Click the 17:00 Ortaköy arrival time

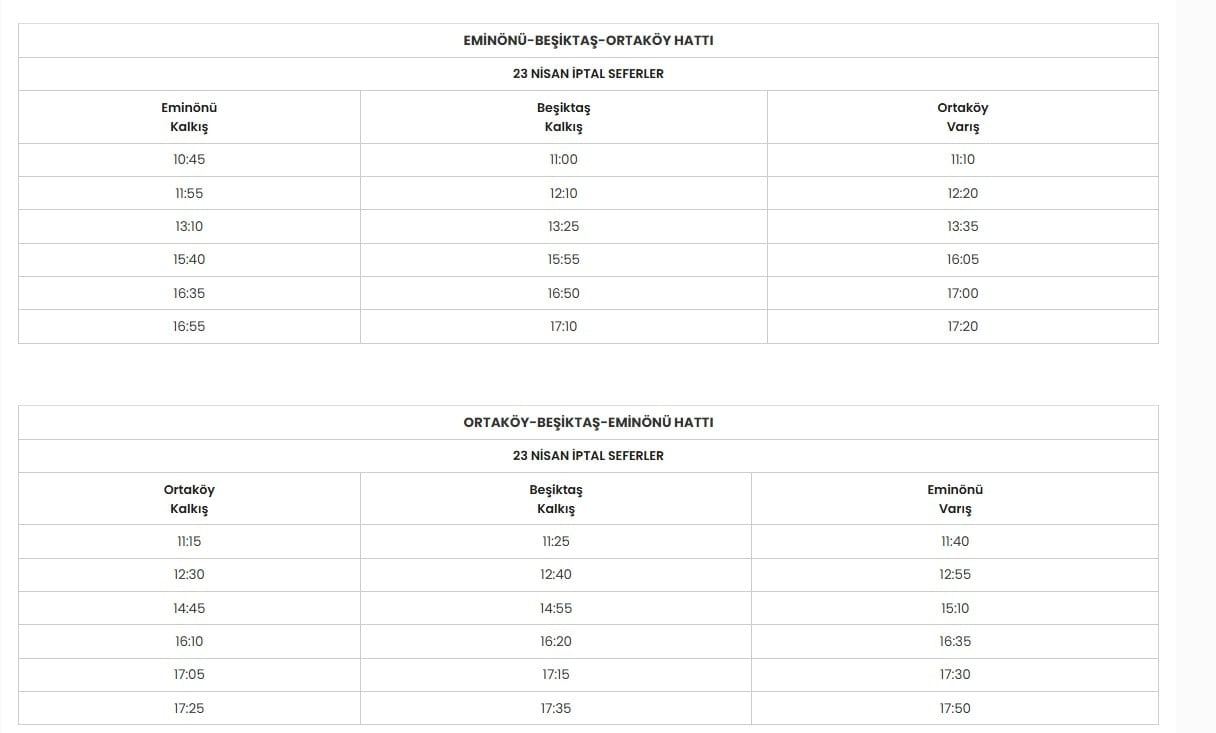coord(962,293)
